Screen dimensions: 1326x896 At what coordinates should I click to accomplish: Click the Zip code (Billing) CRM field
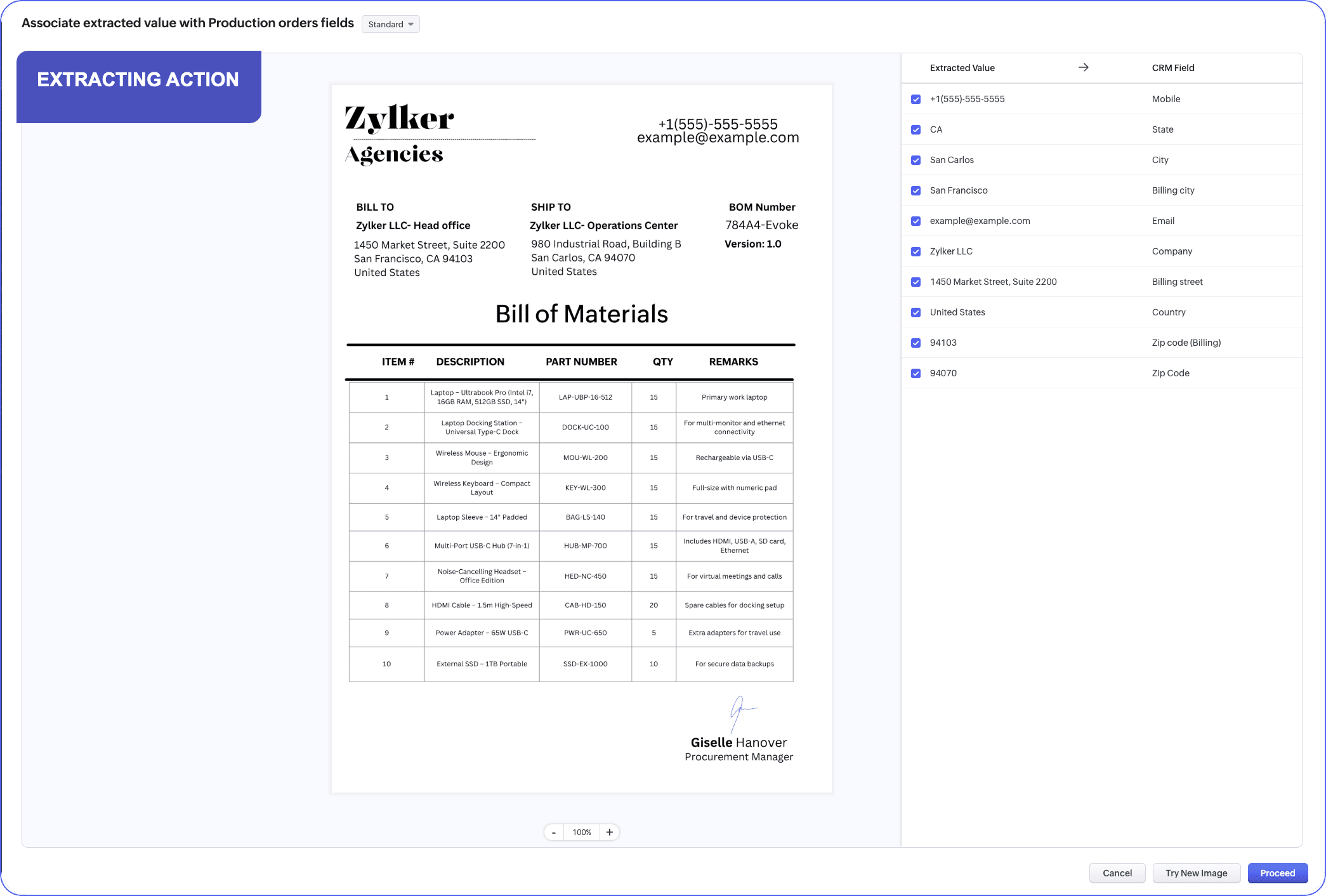[1186, 343]
